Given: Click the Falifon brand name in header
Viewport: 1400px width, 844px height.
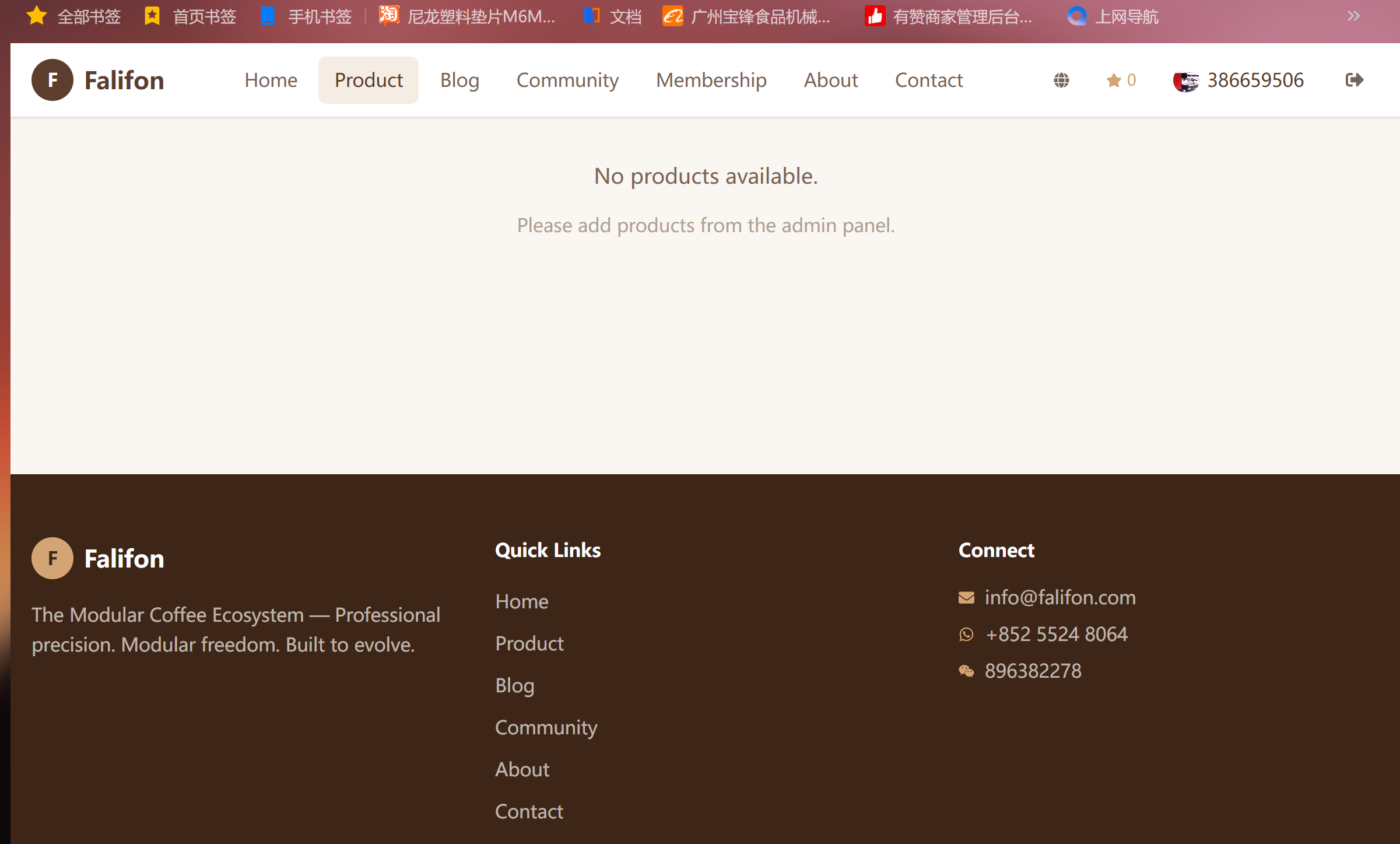Looking at the screenshot, I should pos(124,80).
